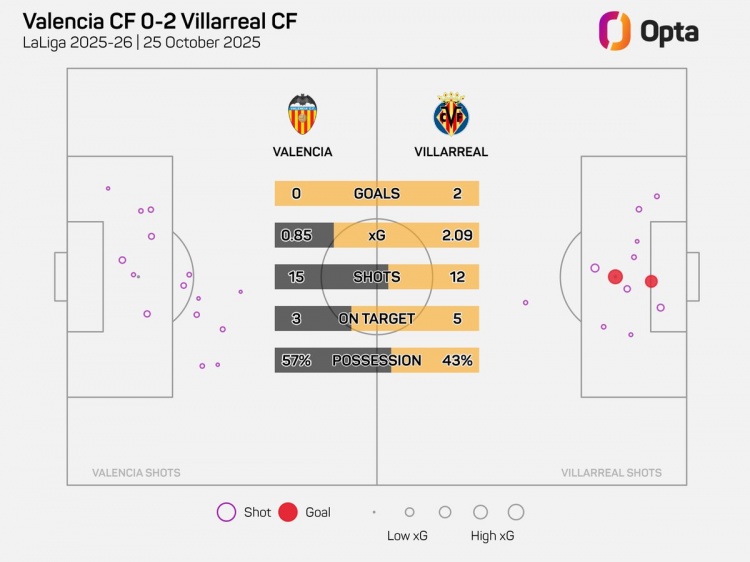Click the xG stat row label
The image size is (750, 562).
tap(376, 235)
